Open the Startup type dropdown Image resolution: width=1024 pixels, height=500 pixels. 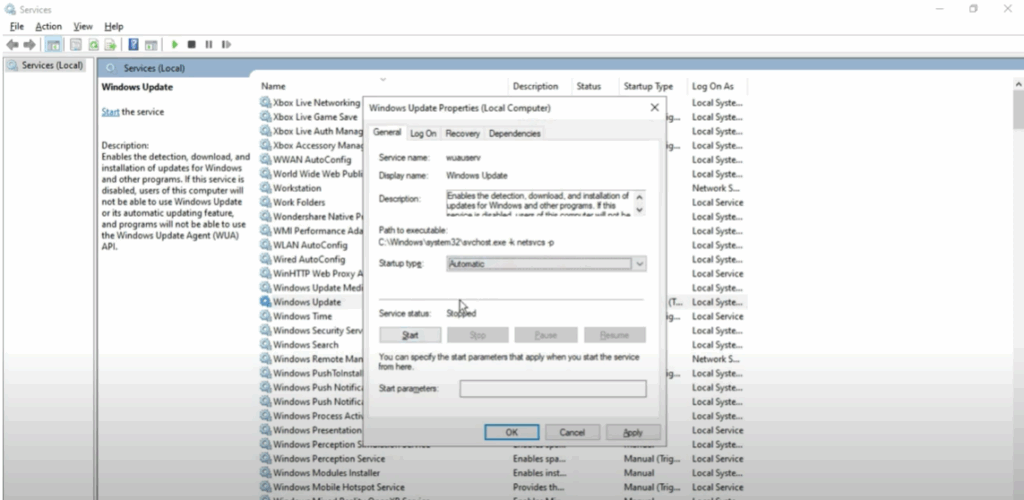click(x=546, y=264)
